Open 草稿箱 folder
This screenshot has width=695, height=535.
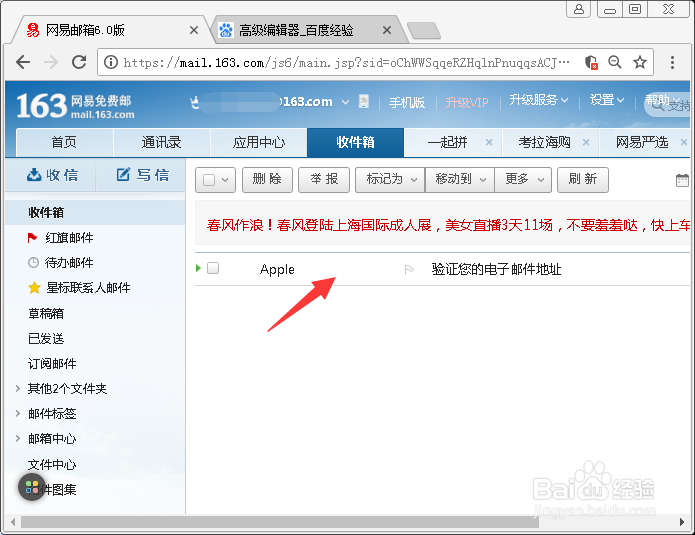pos(46,314)
